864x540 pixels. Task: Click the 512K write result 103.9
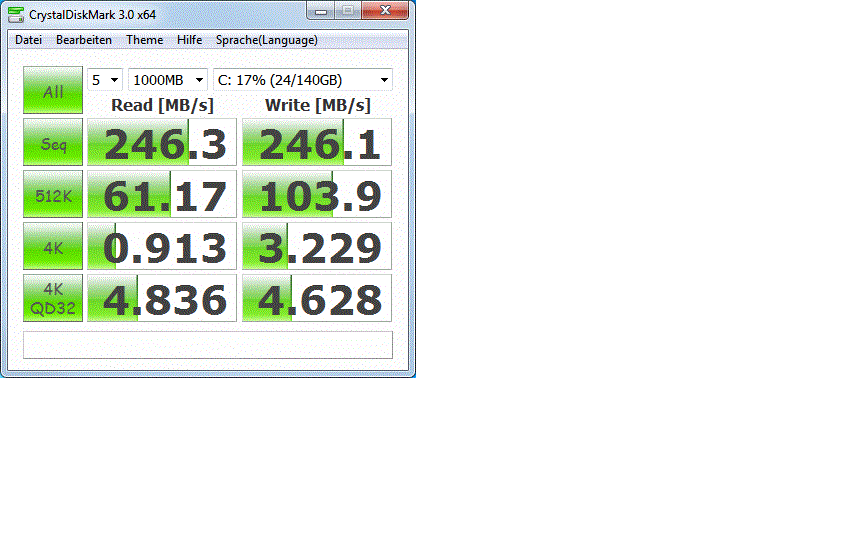[317, 194]
